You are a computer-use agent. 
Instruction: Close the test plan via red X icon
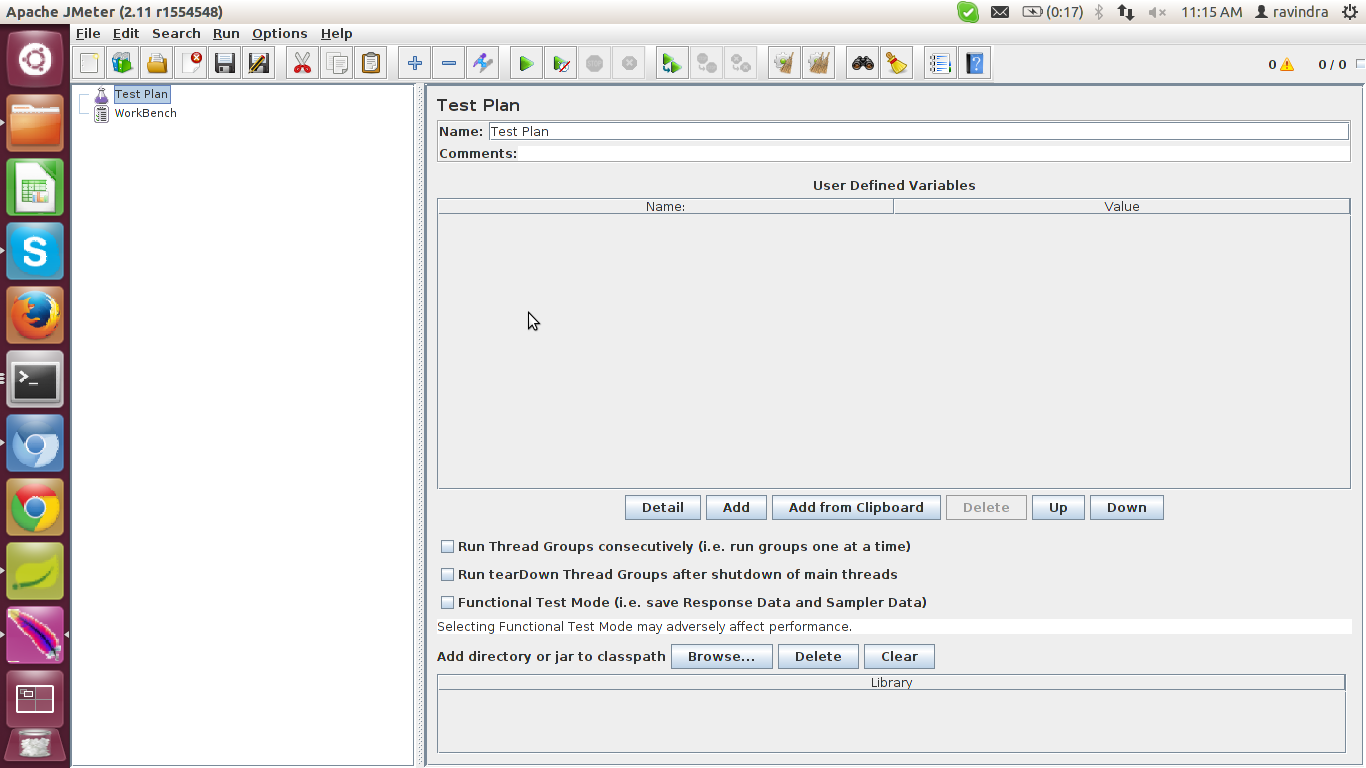coord(191,64)
